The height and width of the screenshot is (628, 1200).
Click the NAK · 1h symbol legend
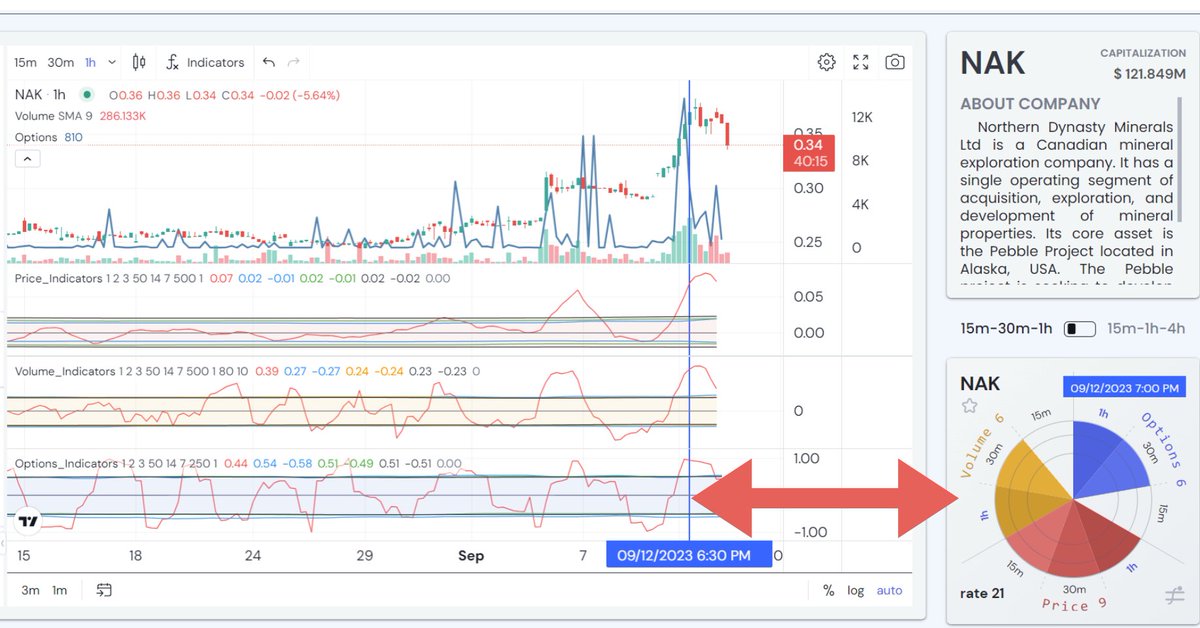click(x=40, y=95)
